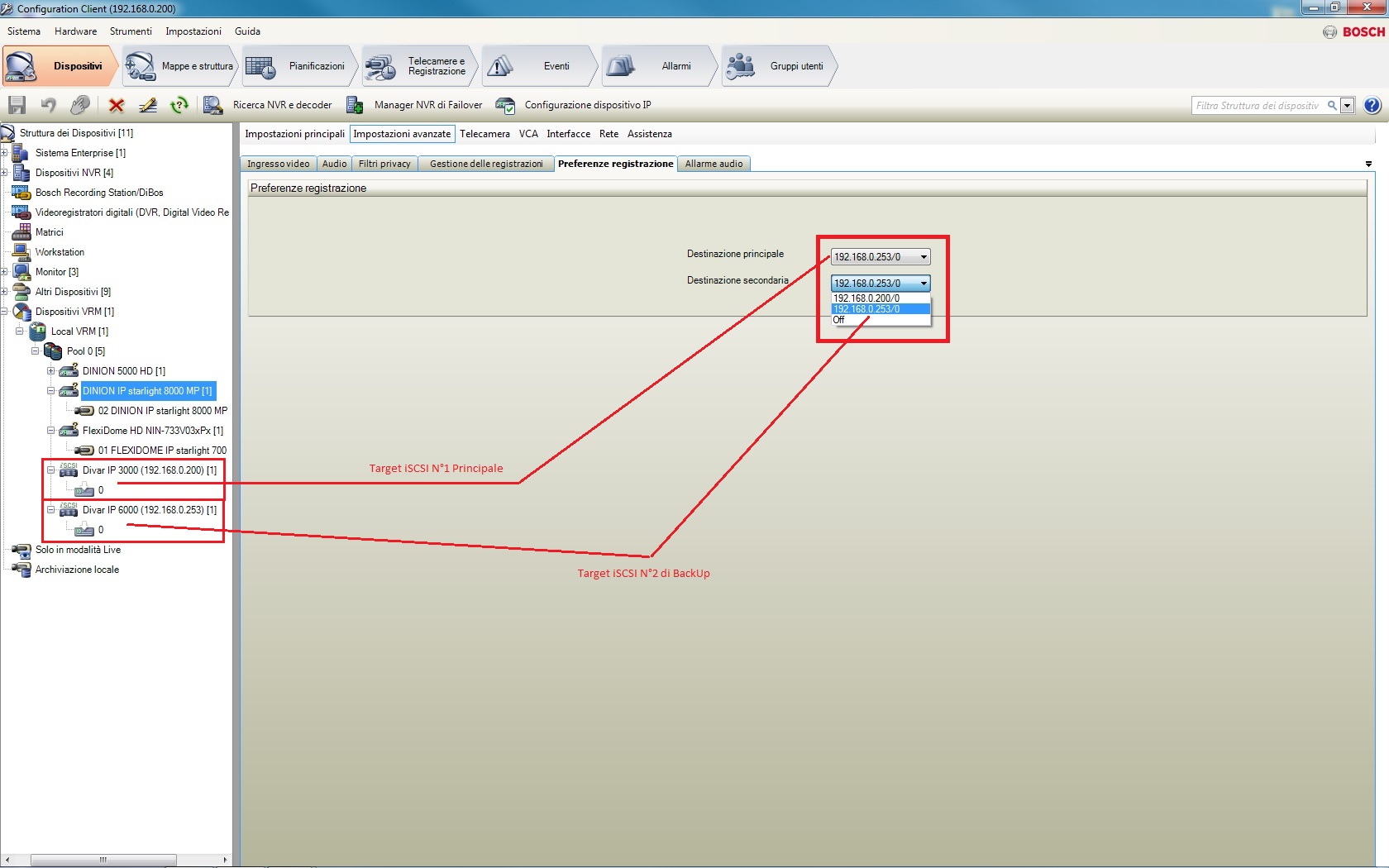Click the camera icon beside 02 DINION IP starlight
Viewport: 1389px width, 868px height.
tap(84, 411)
